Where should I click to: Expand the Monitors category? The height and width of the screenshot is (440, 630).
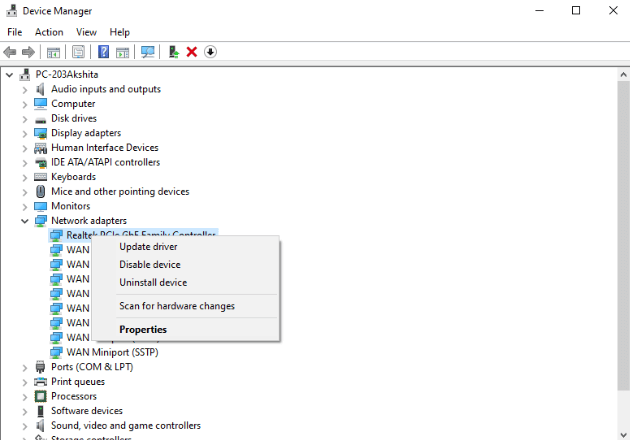coord(25,207)
